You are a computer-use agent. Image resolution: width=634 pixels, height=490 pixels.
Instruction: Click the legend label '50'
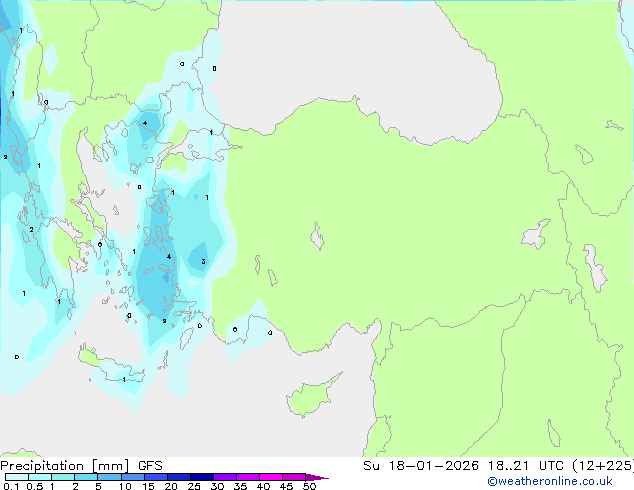point(309,486)
